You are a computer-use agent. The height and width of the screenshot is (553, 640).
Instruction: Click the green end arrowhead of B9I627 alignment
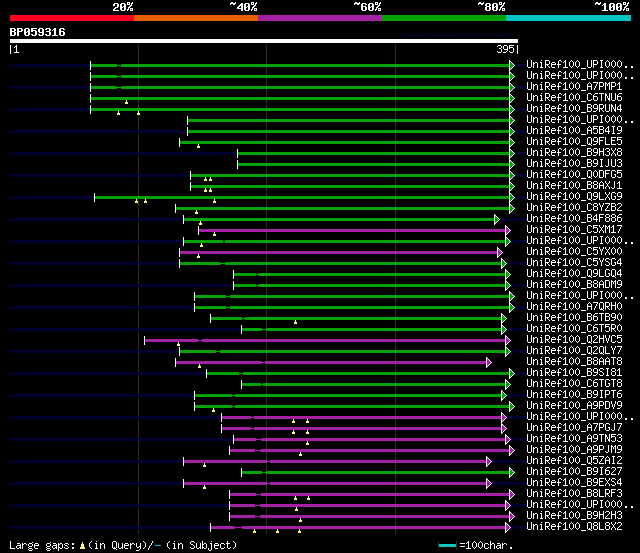click(512, 473)
